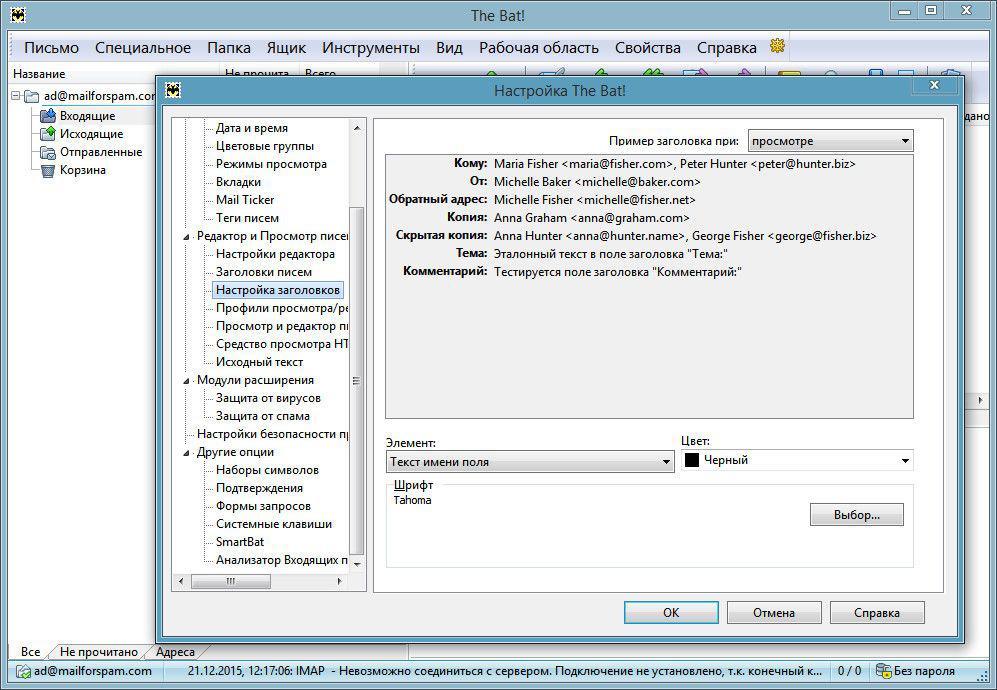Open the Рабочая область menu
Image resolution: width=997 pixels, height=690 pixels.
[x=539, y=48]
